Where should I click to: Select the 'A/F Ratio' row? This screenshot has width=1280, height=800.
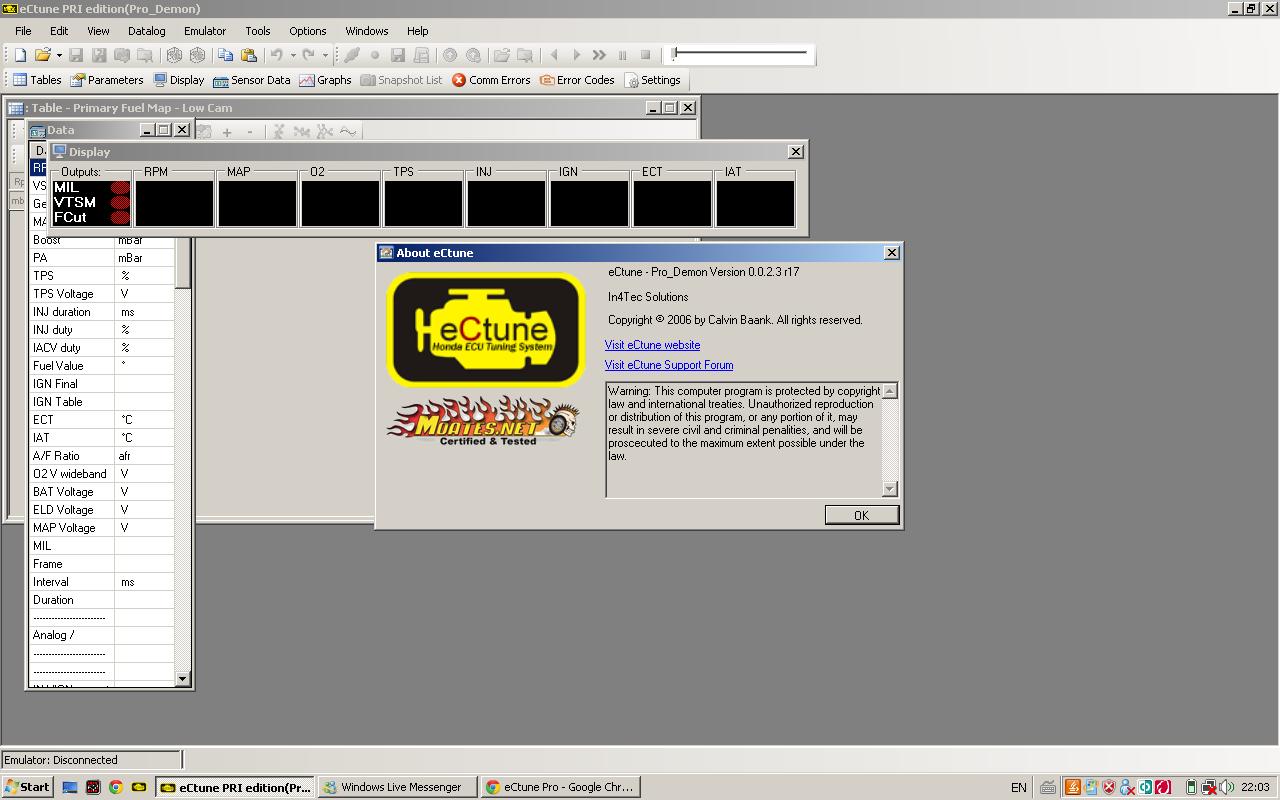(x=102, y=456)
